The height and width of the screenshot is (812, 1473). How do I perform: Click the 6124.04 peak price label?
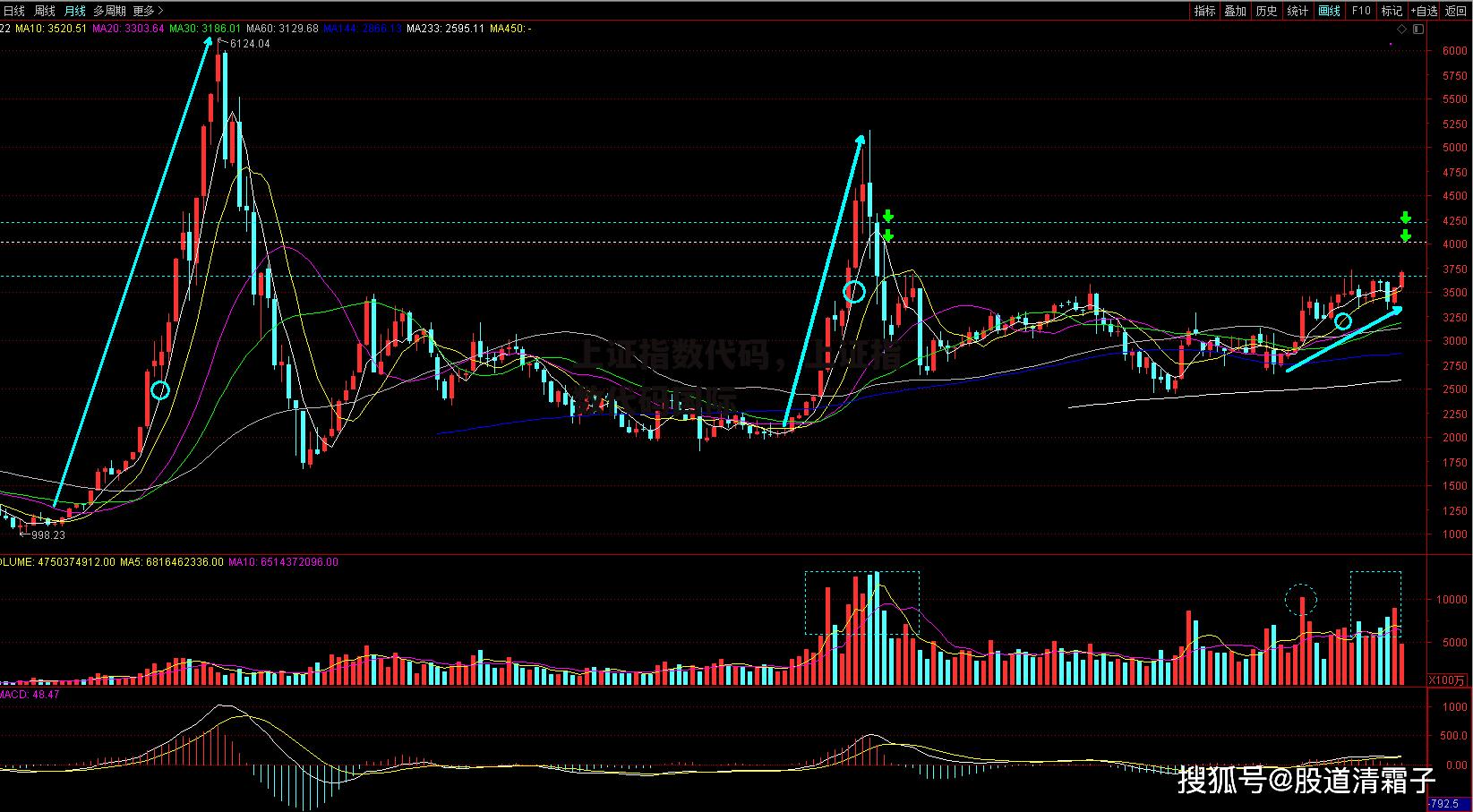(250, 43)
